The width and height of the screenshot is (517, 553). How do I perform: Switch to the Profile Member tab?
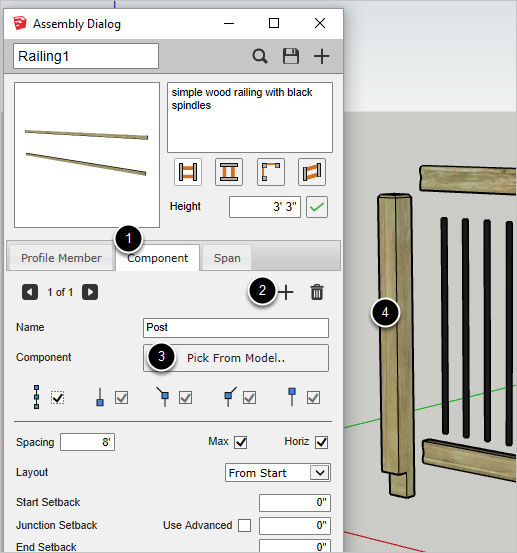tap(61, 258)
